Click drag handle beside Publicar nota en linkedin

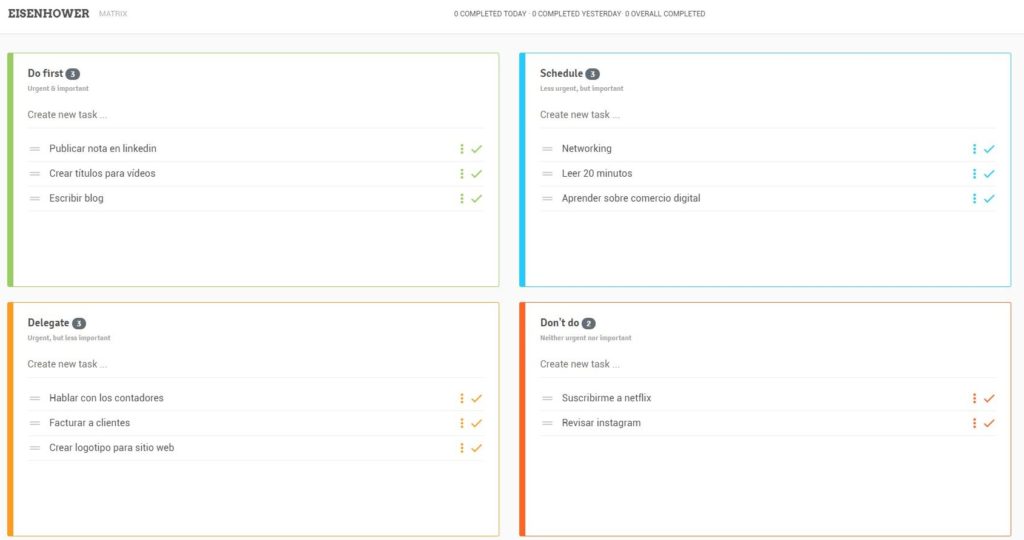tap(35, 149)
